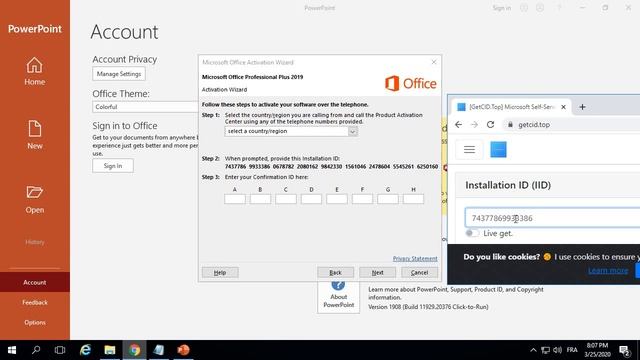Click the Installation ID input field

click(553, 218)
